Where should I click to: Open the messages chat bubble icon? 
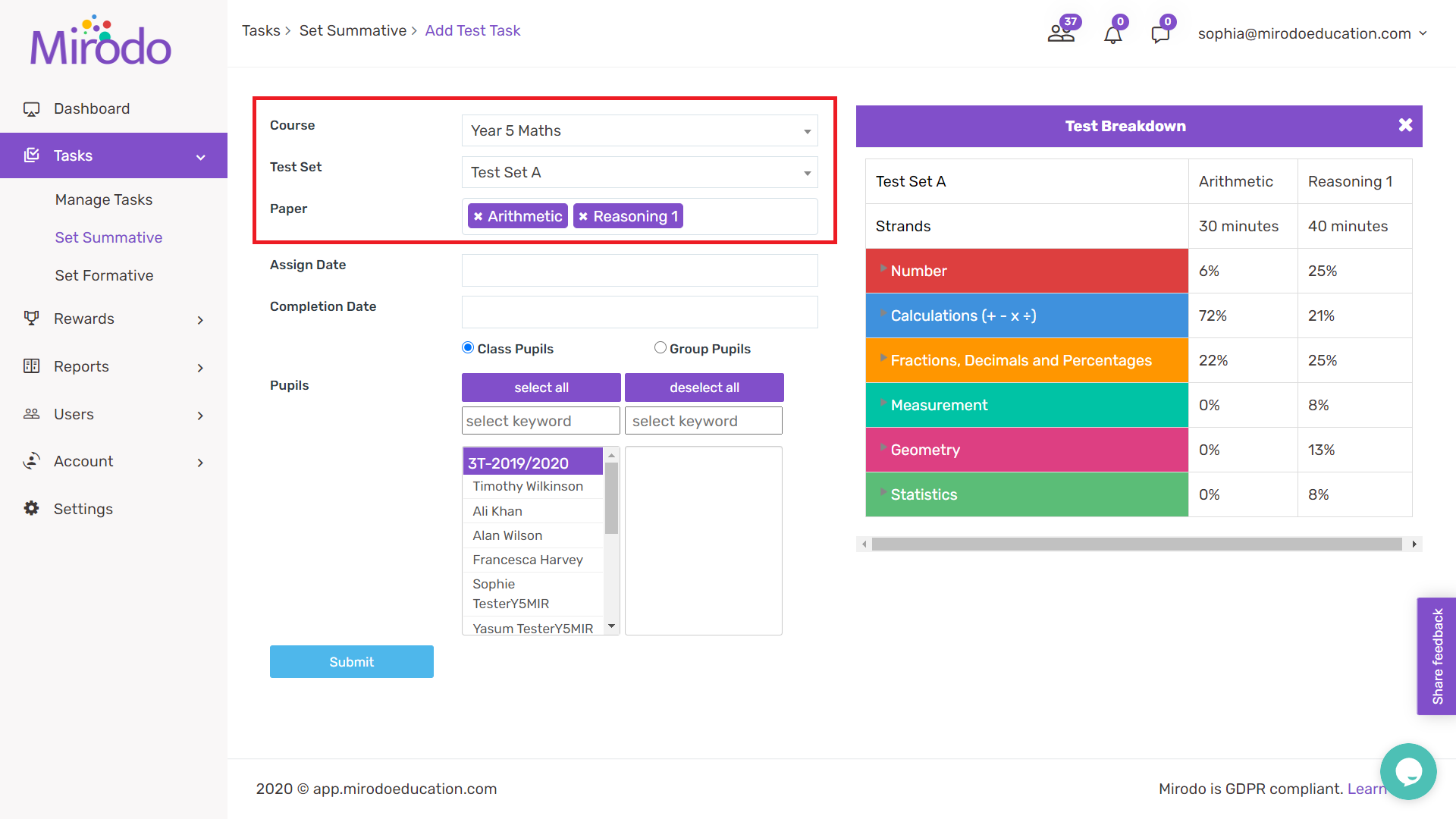click(1160, 34)
